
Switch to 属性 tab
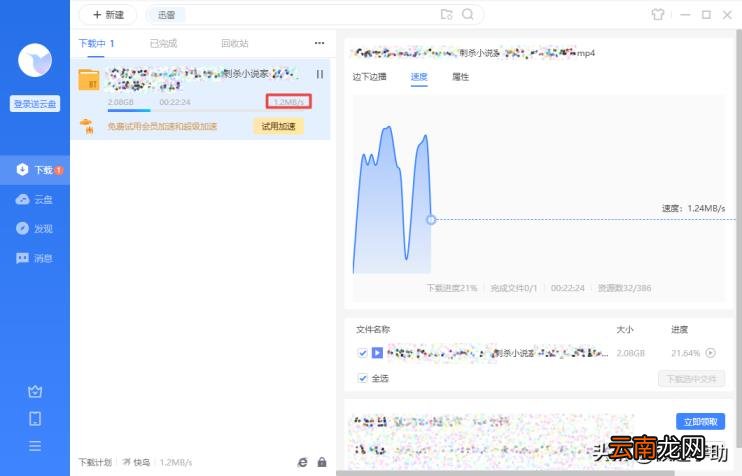coord(460,77)
